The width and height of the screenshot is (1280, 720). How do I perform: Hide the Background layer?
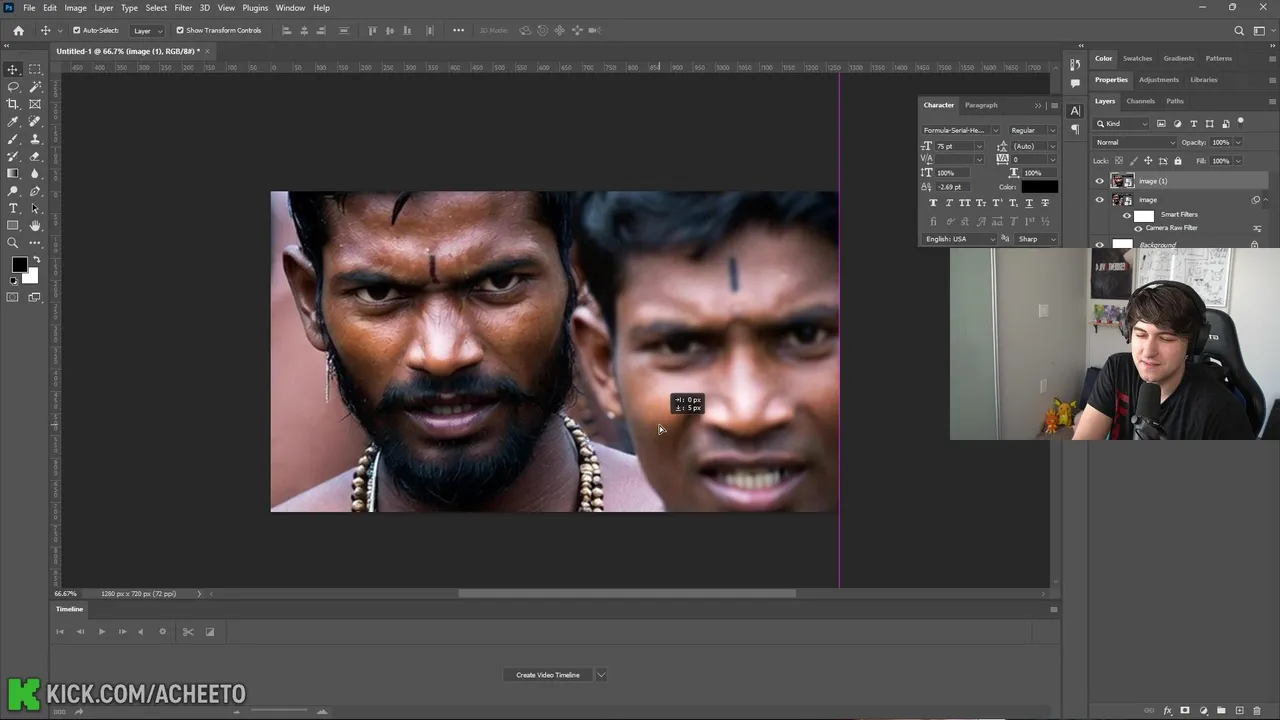tap(1100, 244)
